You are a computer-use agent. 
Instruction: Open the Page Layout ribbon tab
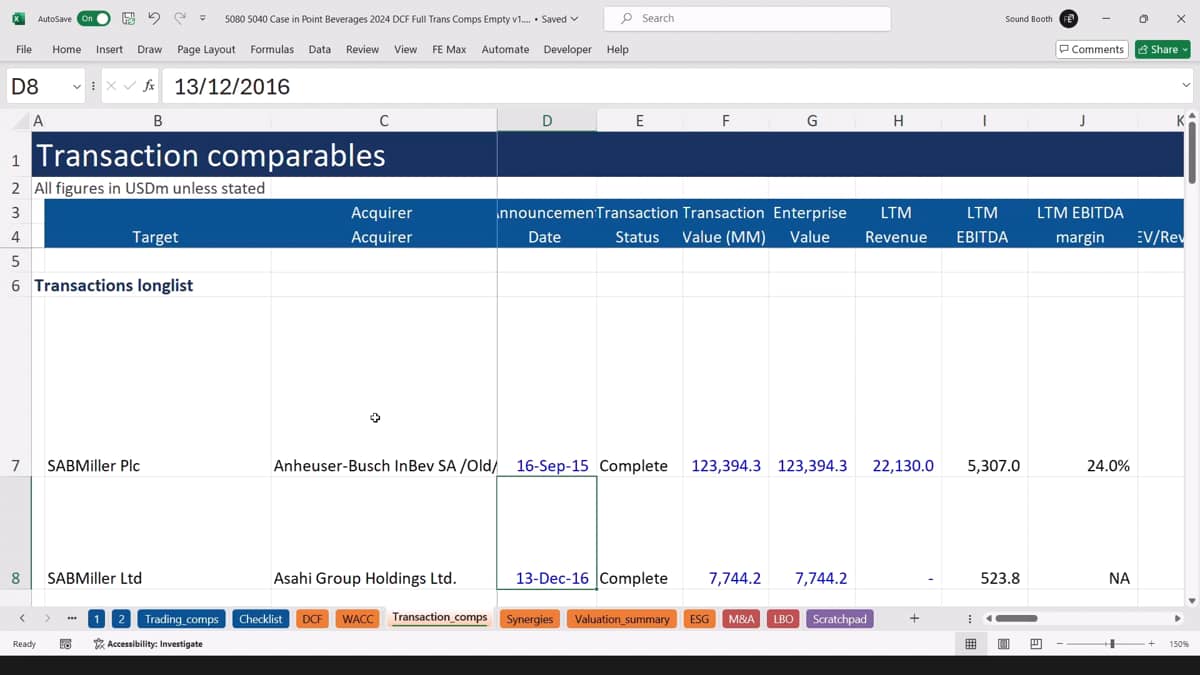(x=206, y=49)
